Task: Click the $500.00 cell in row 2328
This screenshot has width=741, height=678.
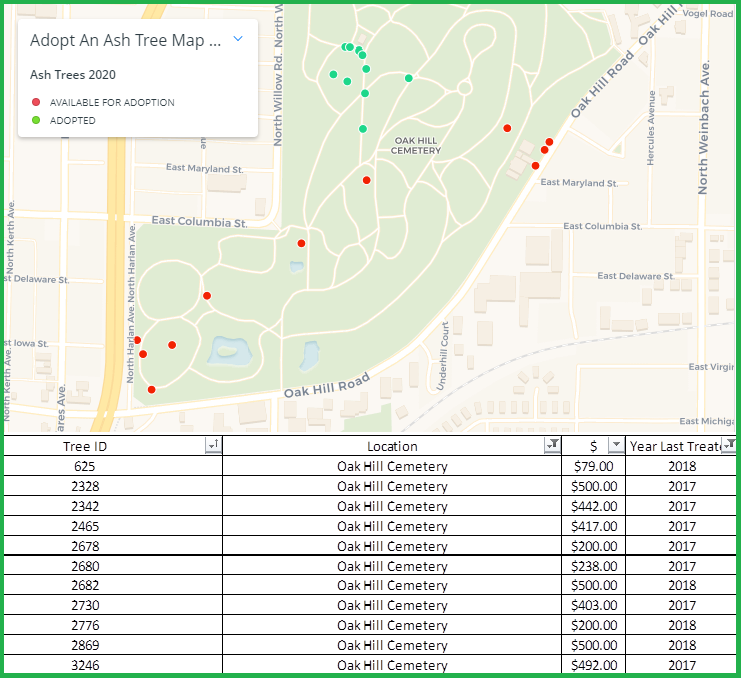Action: click(594, 486)
